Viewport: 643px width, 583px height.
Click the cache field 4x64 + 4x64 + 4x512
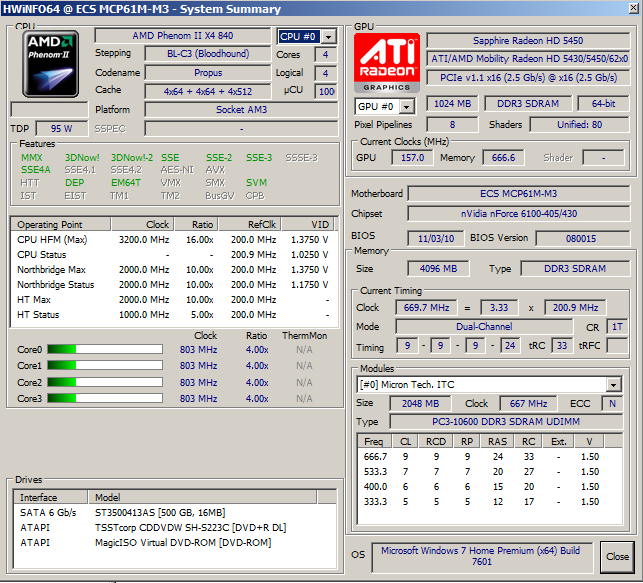click(x=208, y=91)
